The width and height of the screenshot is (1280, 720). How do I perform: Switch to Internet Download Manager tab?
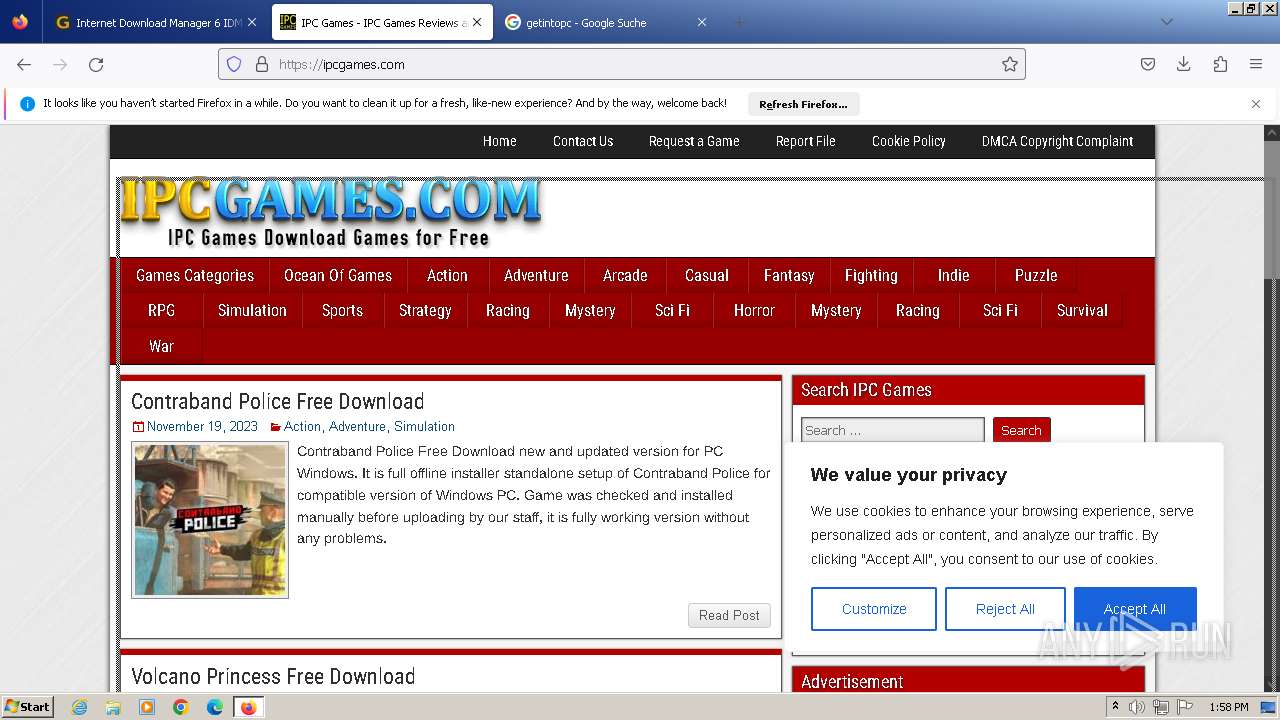point(155,22)
